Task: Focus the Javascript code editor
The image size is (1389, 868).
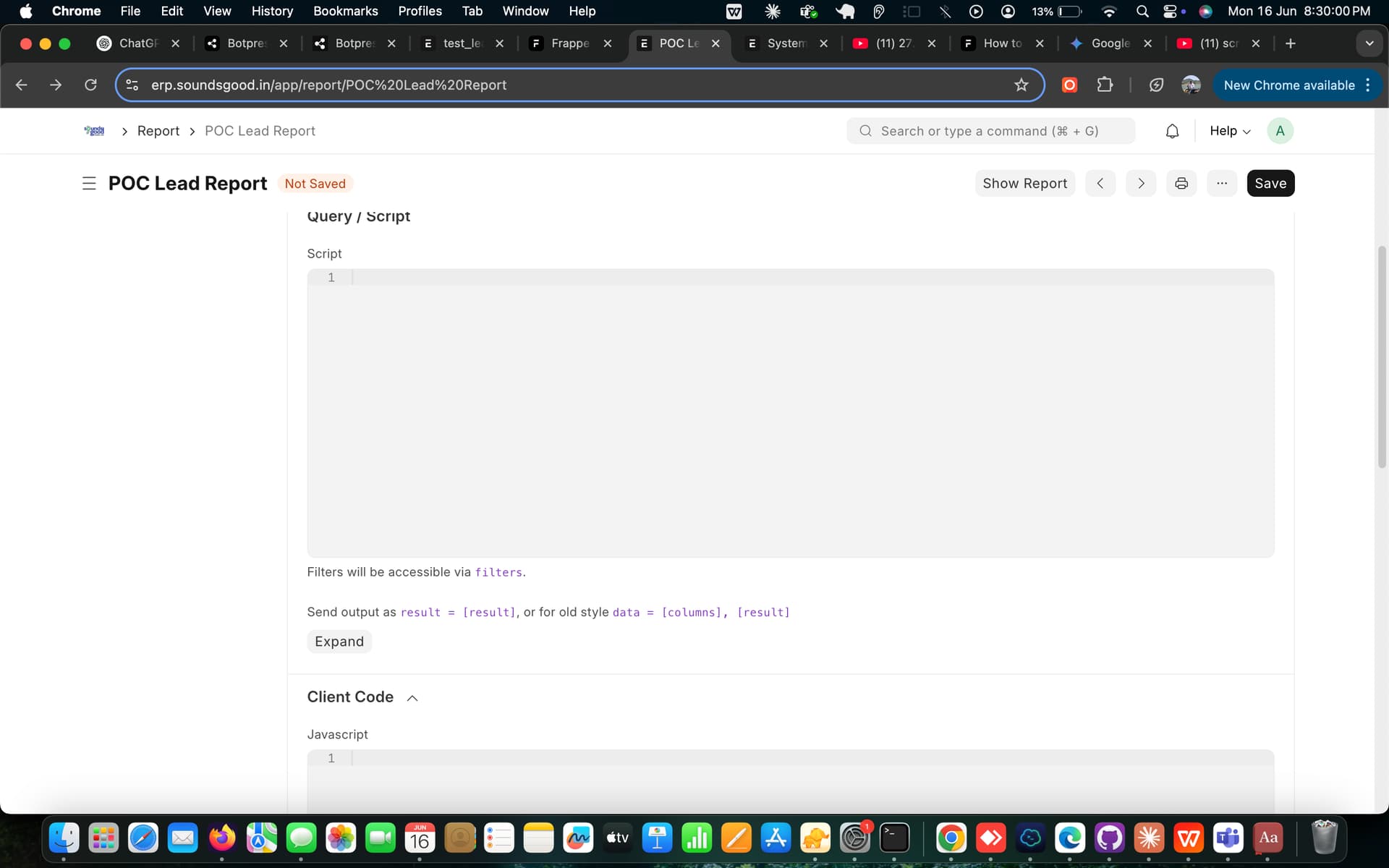Action: 791,782
